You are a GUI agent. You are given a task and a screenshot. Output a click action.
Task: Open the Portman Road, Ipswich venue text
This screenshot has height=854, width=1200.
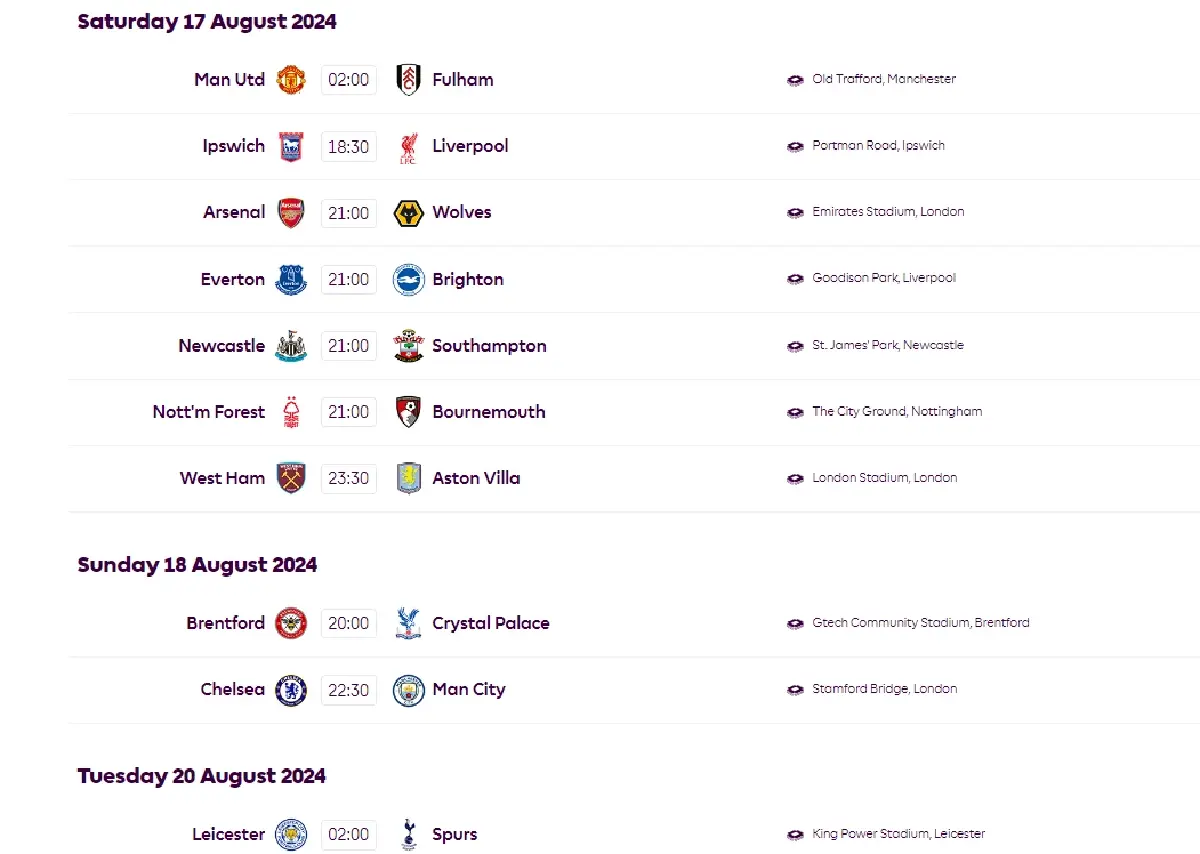pos(880,146)
